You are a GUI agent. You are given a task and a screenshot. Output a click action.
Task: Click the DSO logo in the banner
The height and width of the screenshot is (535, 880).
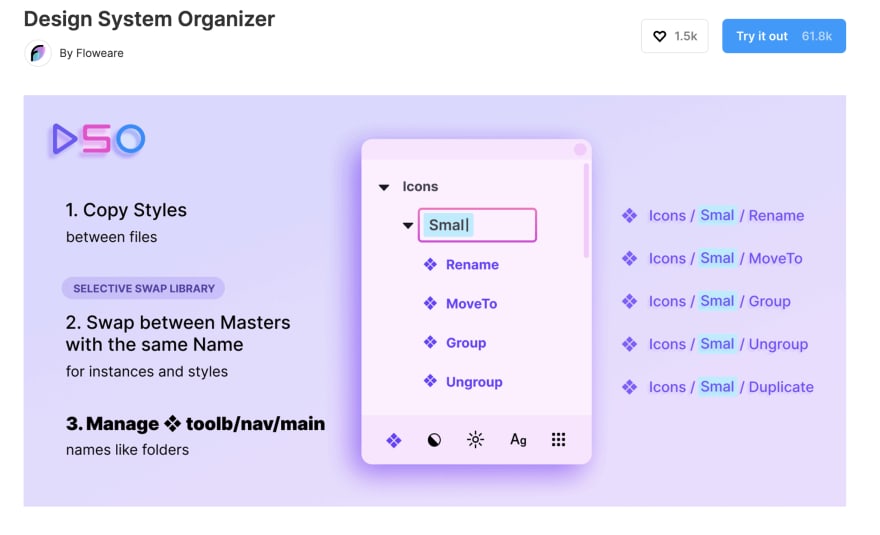(x=99, y=139)
